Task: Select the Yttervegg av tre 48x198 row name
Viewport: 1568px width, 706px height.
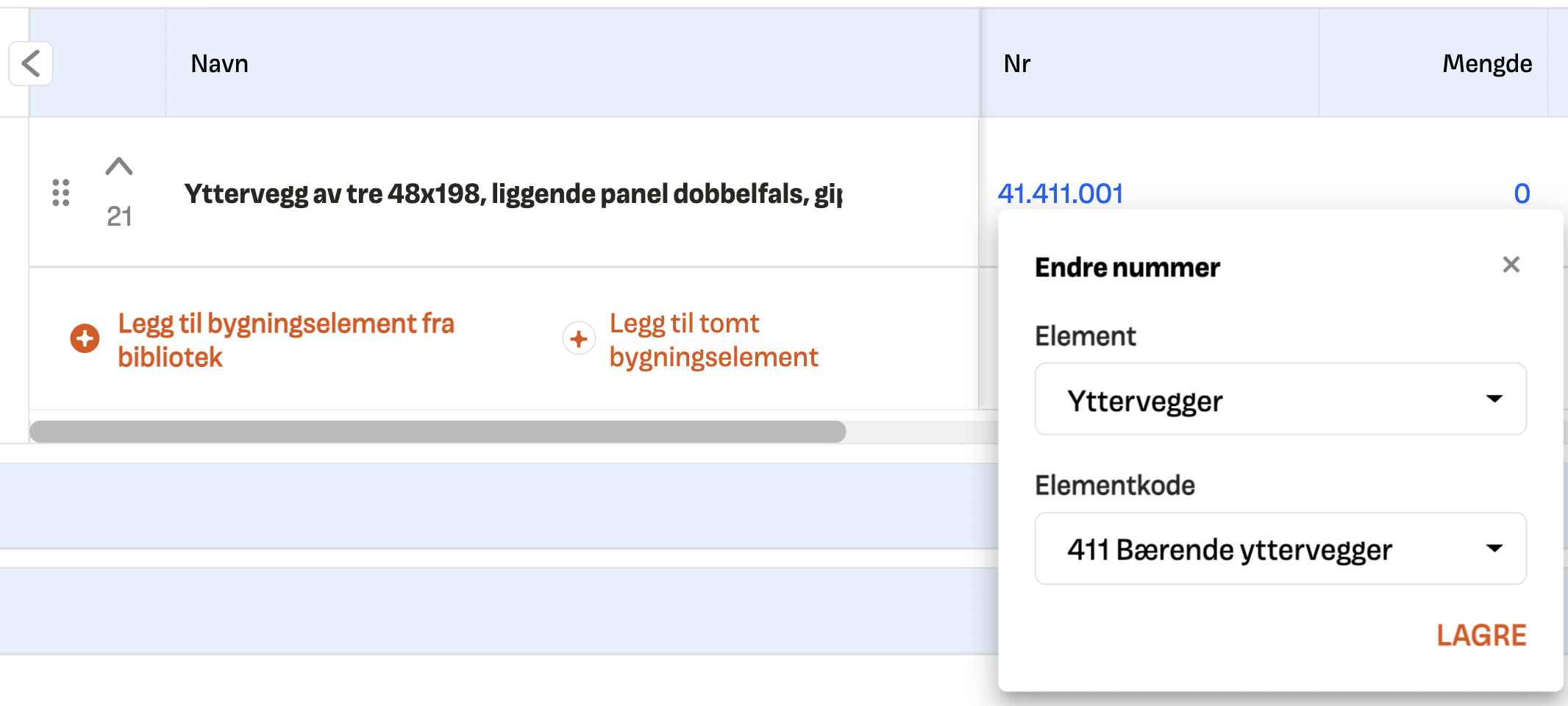Action: pos(513,194)
